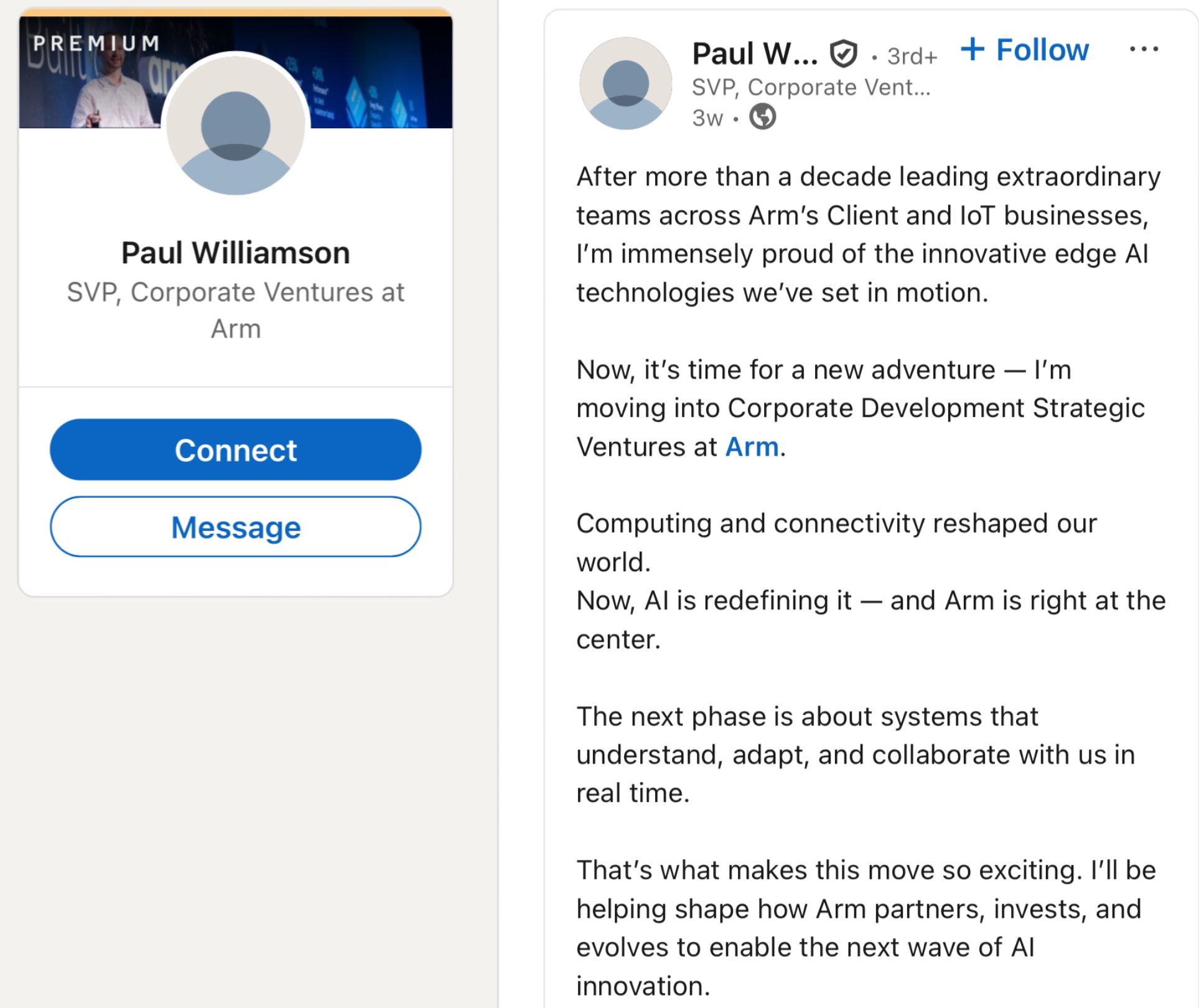Viewport: 1199px width, 1008px height.
Task: Click the post author's small avatar
Action: [625, 83]
